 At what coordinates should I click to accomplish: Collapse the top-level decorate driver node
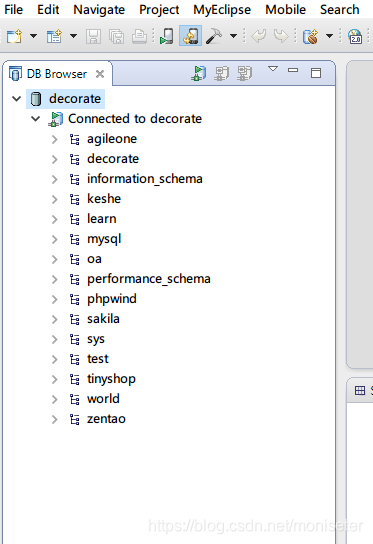[x=17, y=99]
